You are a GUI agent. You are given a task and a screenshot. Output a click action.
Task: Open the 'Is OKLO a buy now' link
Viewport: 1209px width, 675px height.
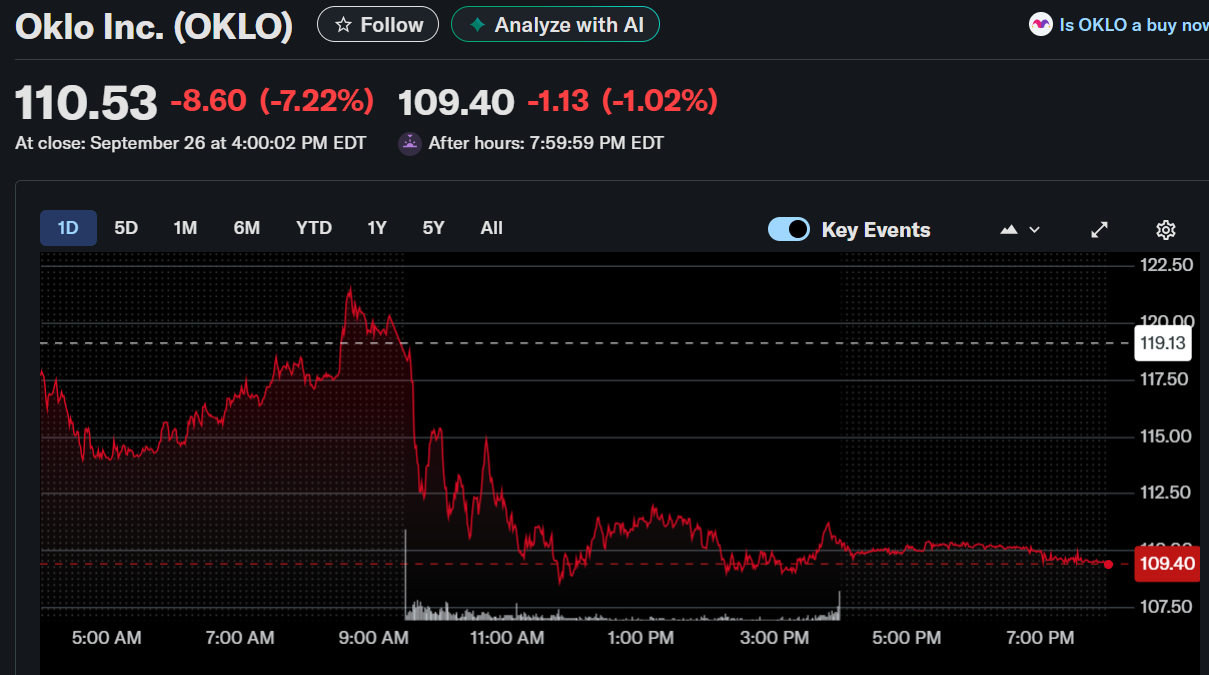click(x=1119, y=25)
